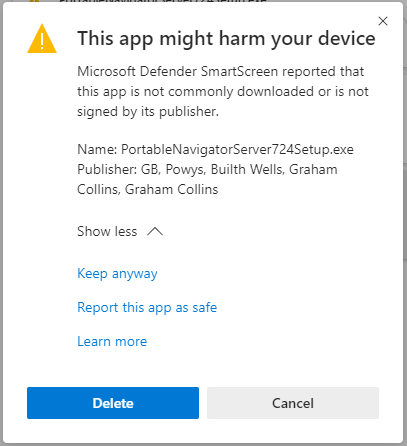The image size is (407, 446).
Task: Click the yellow warning triangle icon
Action: click(x=42, y=39)
